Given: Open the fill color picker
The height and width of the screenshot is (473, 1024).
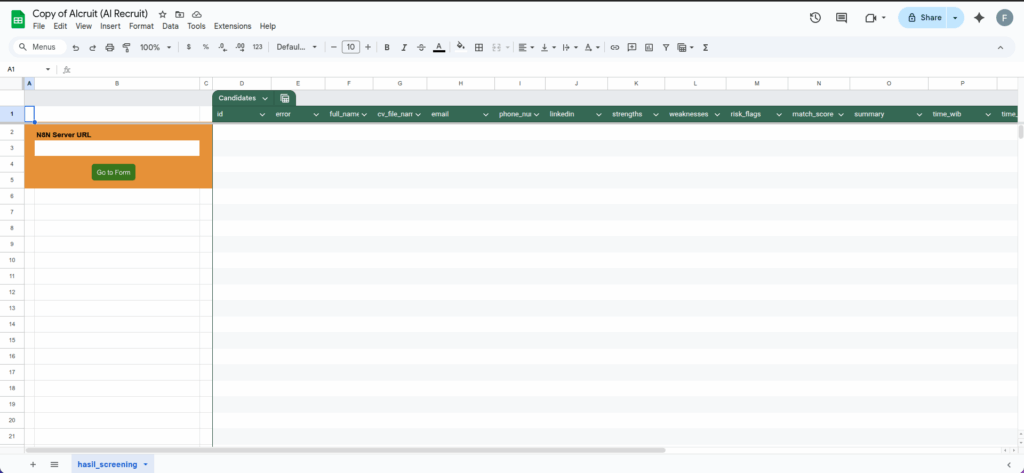Looking at the screenshot, I should point(460,47).
